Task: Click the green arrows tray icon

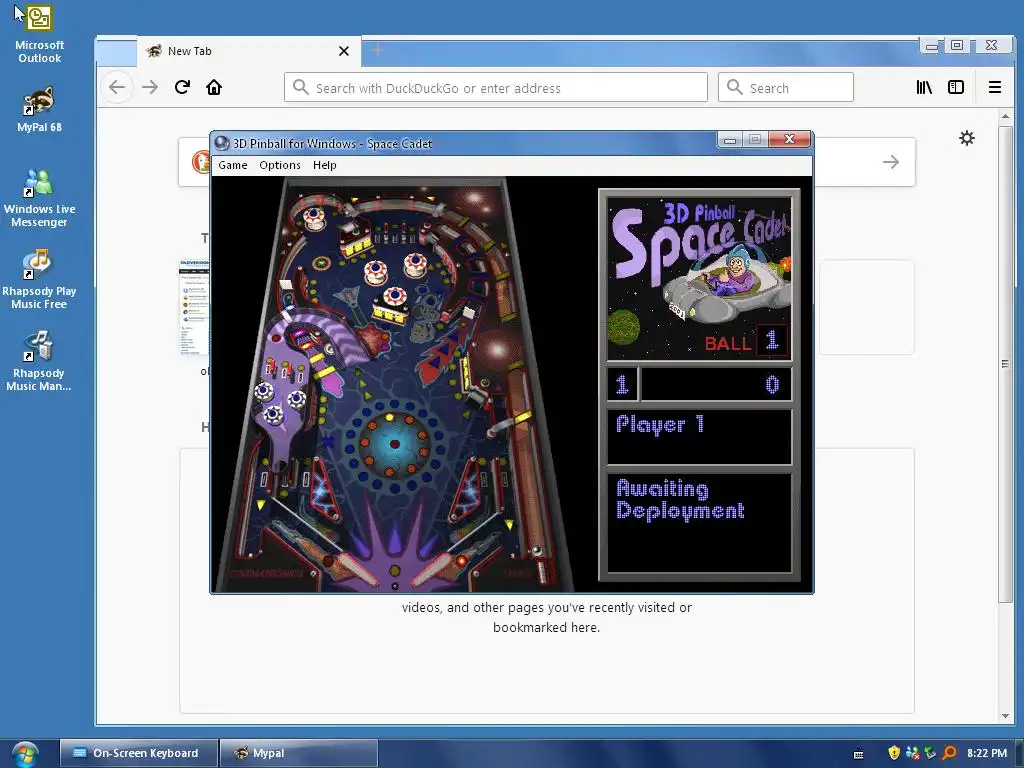Action: click(x=931, y=753)
